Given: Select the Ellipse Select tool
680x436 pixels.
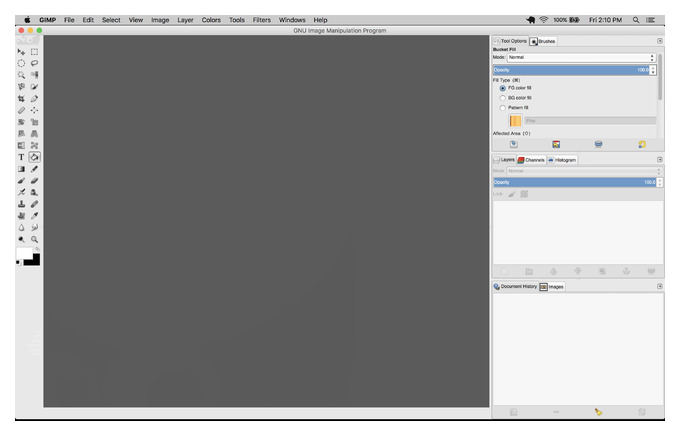Looking at the screenshot, I should pos(21,63).
